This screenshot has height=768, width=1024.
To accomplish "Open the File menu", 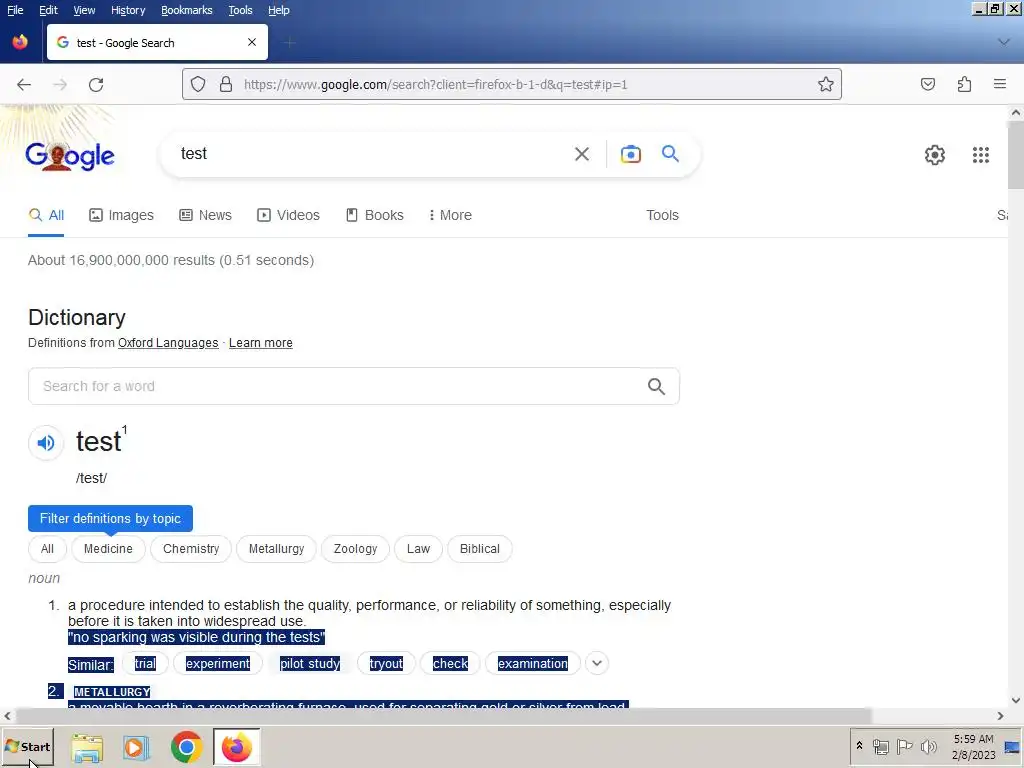I will click(x=15, y=10).
